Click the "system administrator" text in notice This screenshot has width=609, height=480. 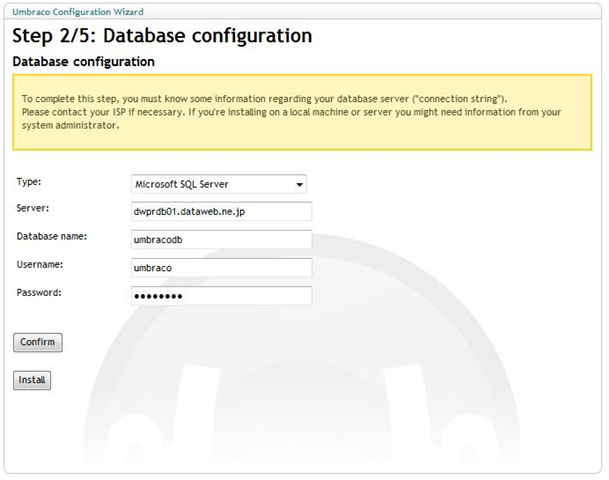(x=70, y=125)
